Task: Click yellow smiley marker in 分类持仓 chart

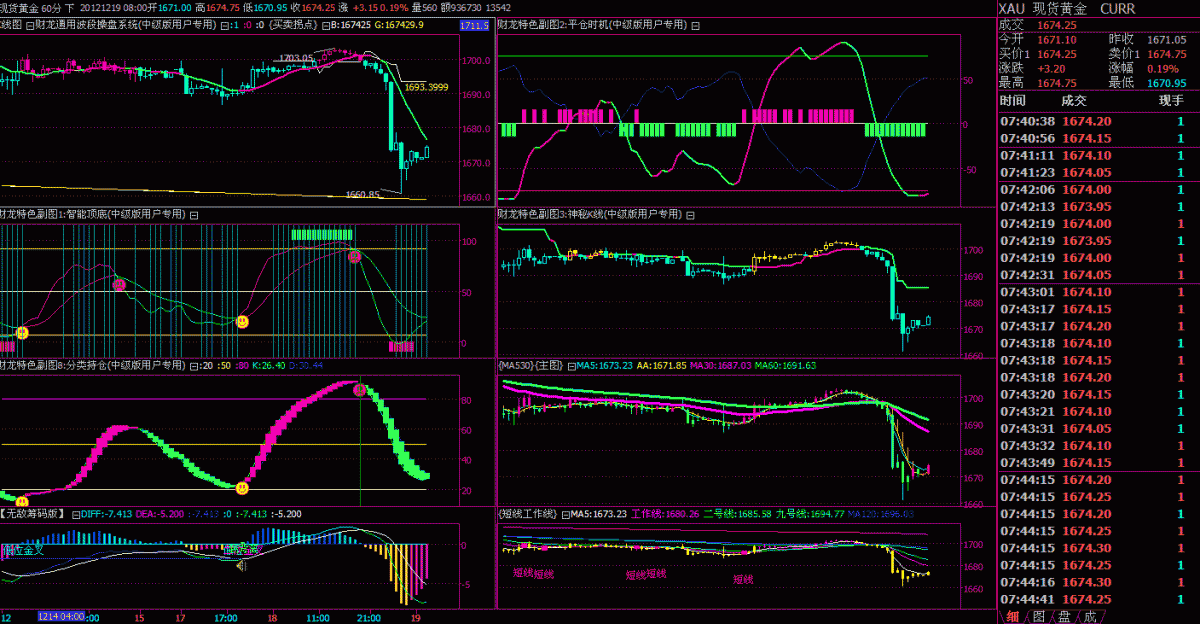Action: click(x=241, y=488)
